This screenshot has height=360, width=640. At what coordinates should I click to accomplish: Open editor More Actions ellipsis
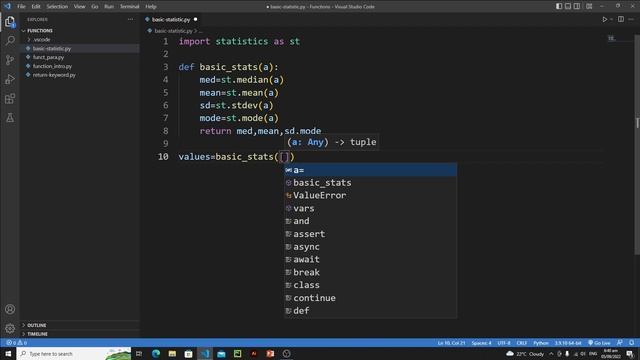click(631, 19)
